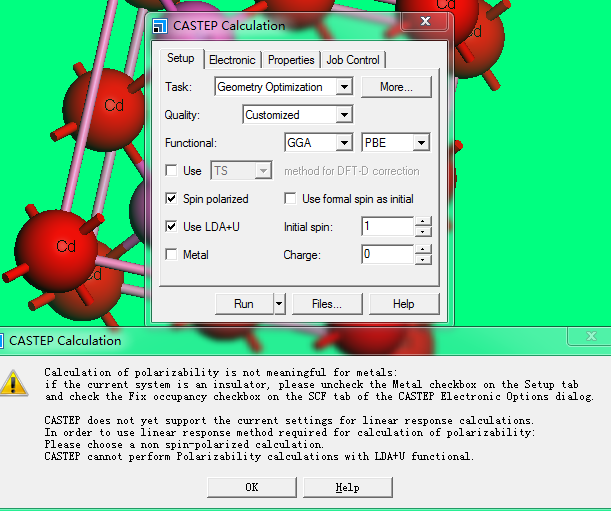Open the Properties tab

pyautogui.click(x=291, y=60)
